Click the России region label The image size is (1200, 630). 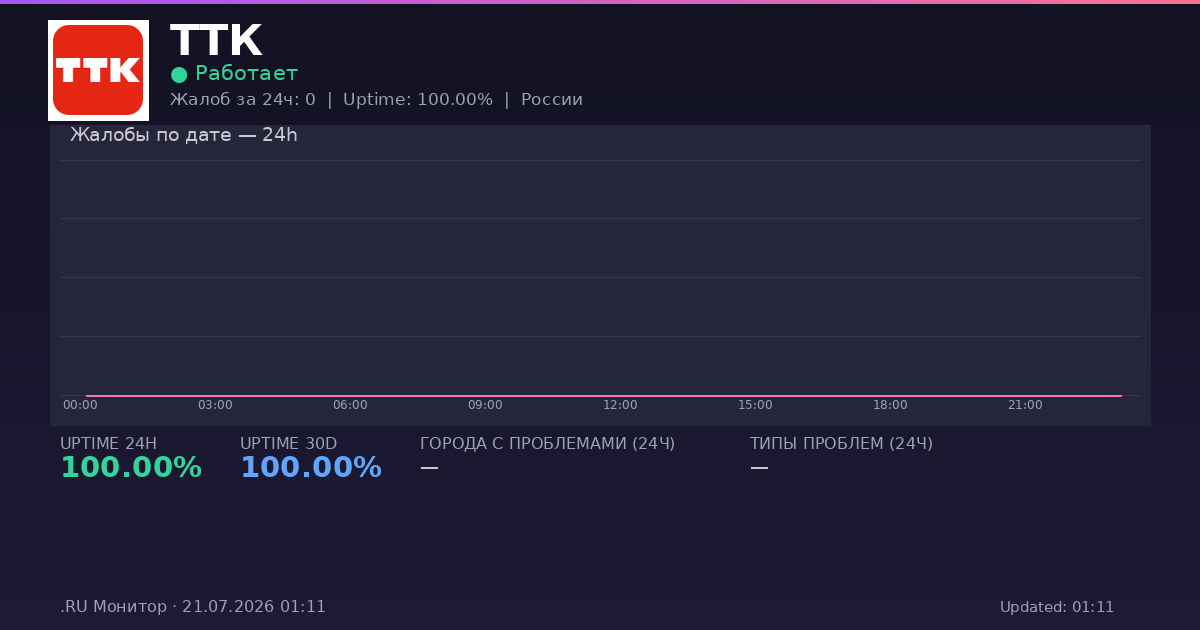click(552, 100)
